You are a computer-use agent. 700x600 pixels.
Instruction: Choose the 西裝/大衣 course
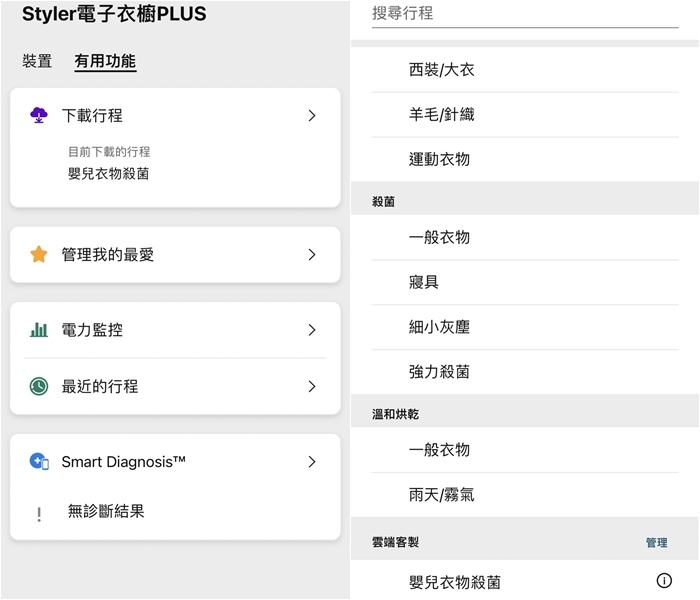(x=441, y=70)
